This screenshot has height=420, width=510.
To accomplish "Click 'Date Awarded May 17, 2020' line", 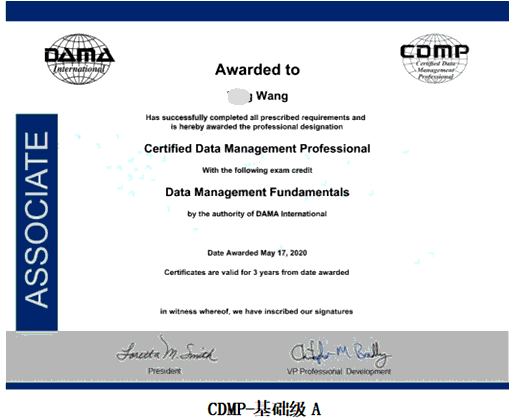I will 257,253.
